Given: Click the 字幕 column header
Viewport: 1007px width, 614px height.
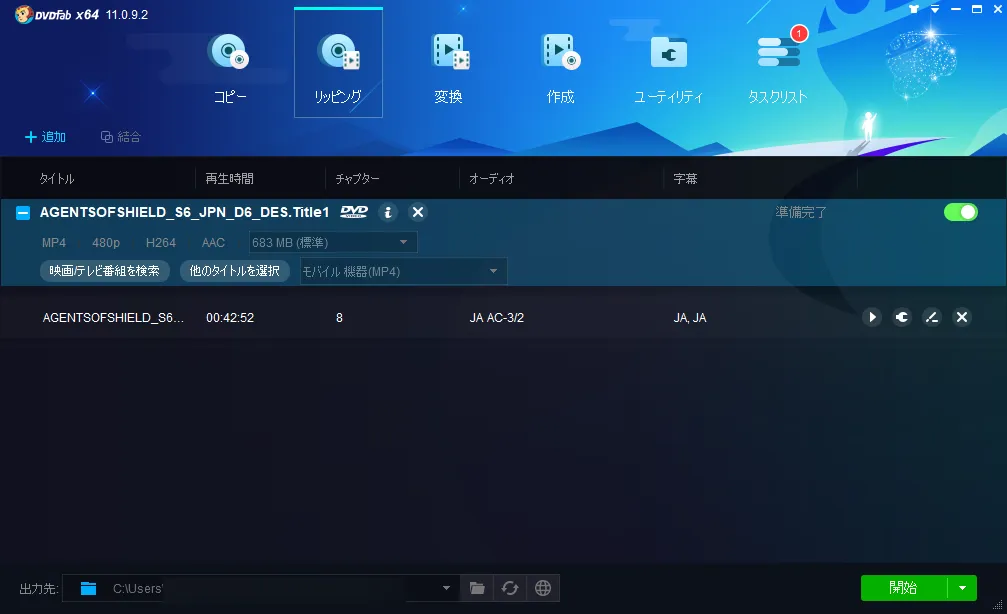Looking at the screenshot, I should (685, 179).
